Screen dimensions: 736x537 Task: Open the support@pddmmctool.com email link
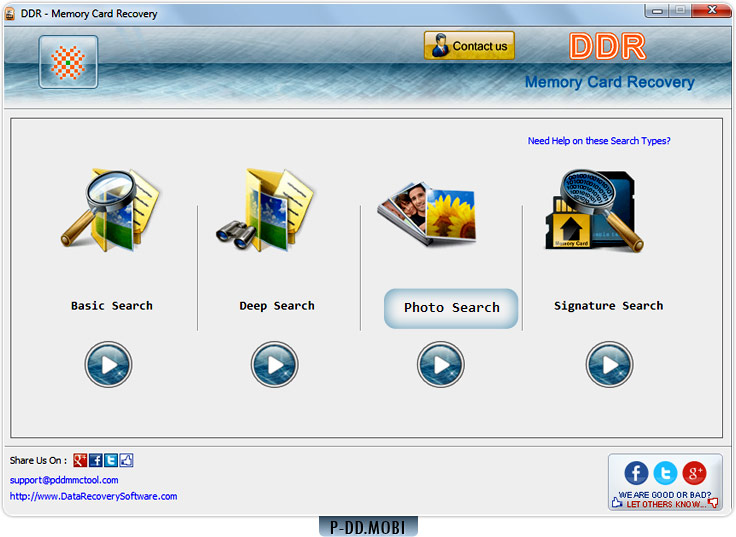[64, 480]
